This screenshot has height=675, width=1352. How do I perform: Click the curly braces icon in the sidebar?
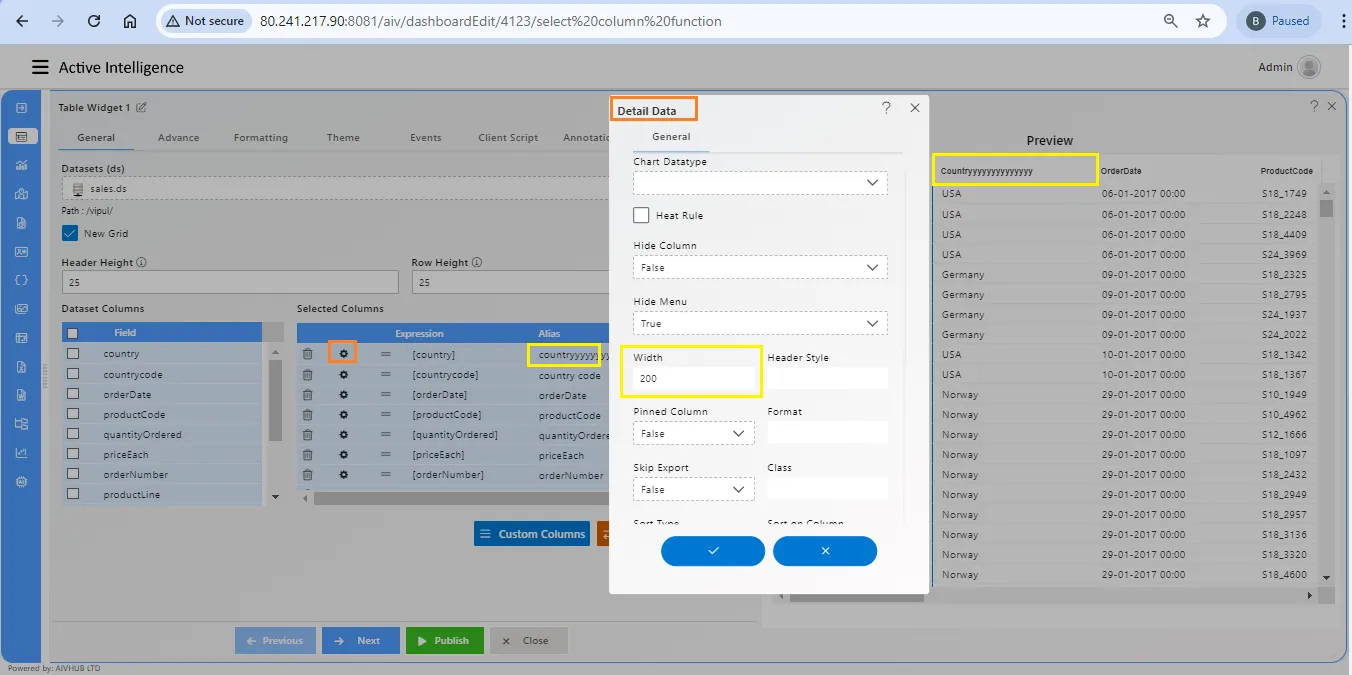(21, 280)
